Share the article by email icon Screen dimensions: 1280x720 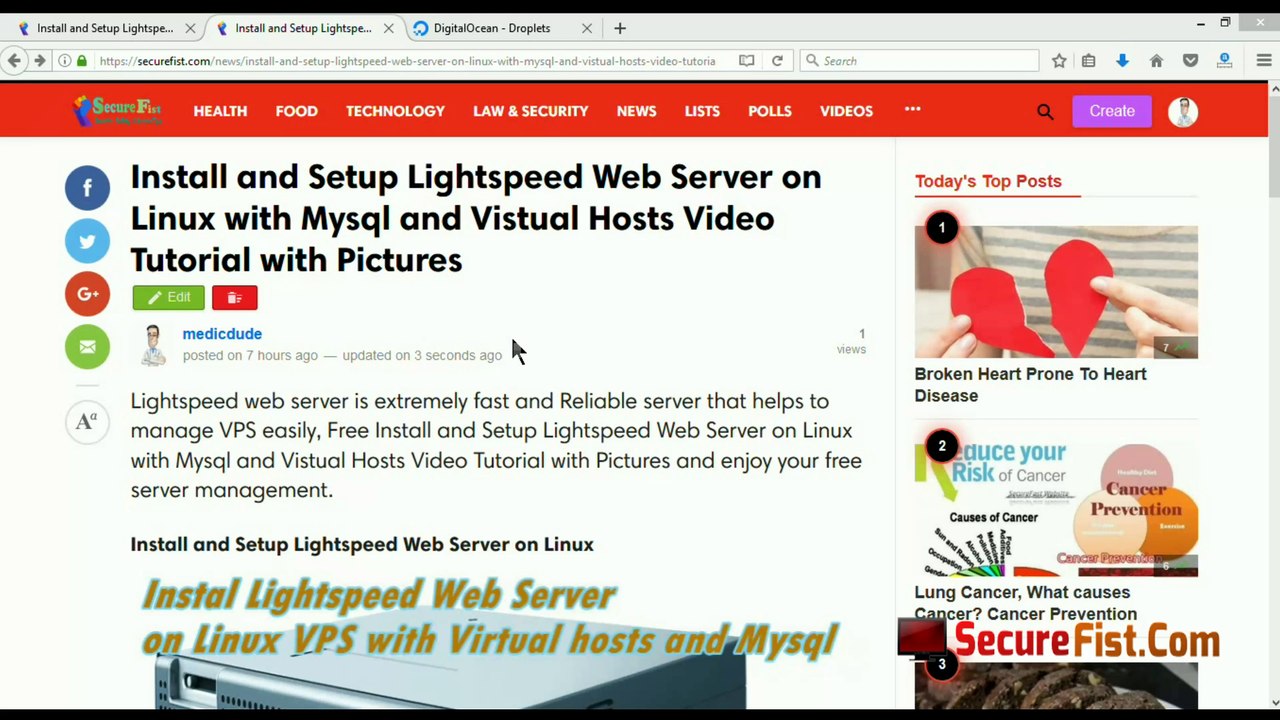click(x=87, y=347)
